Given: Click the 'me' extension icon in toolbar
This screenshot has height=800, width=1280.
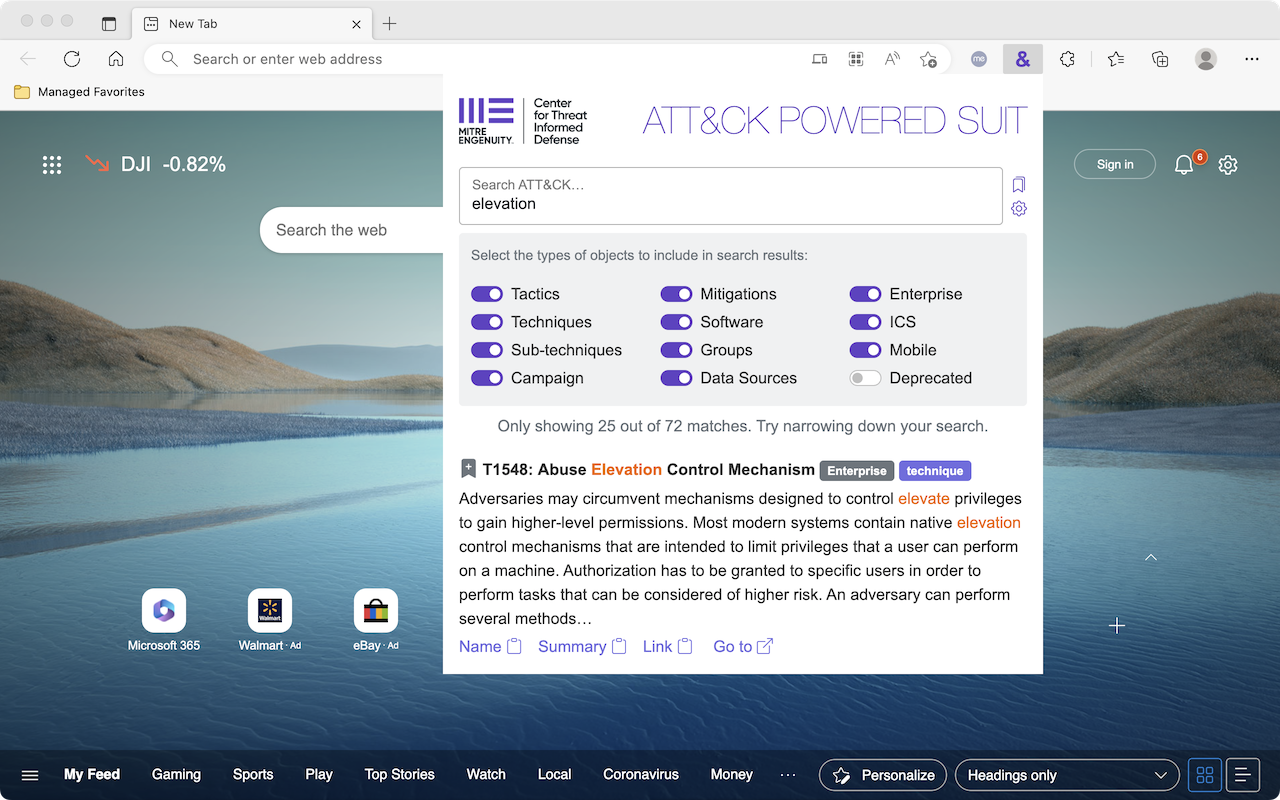Looking at the screenshot, I should pos(979,59).
